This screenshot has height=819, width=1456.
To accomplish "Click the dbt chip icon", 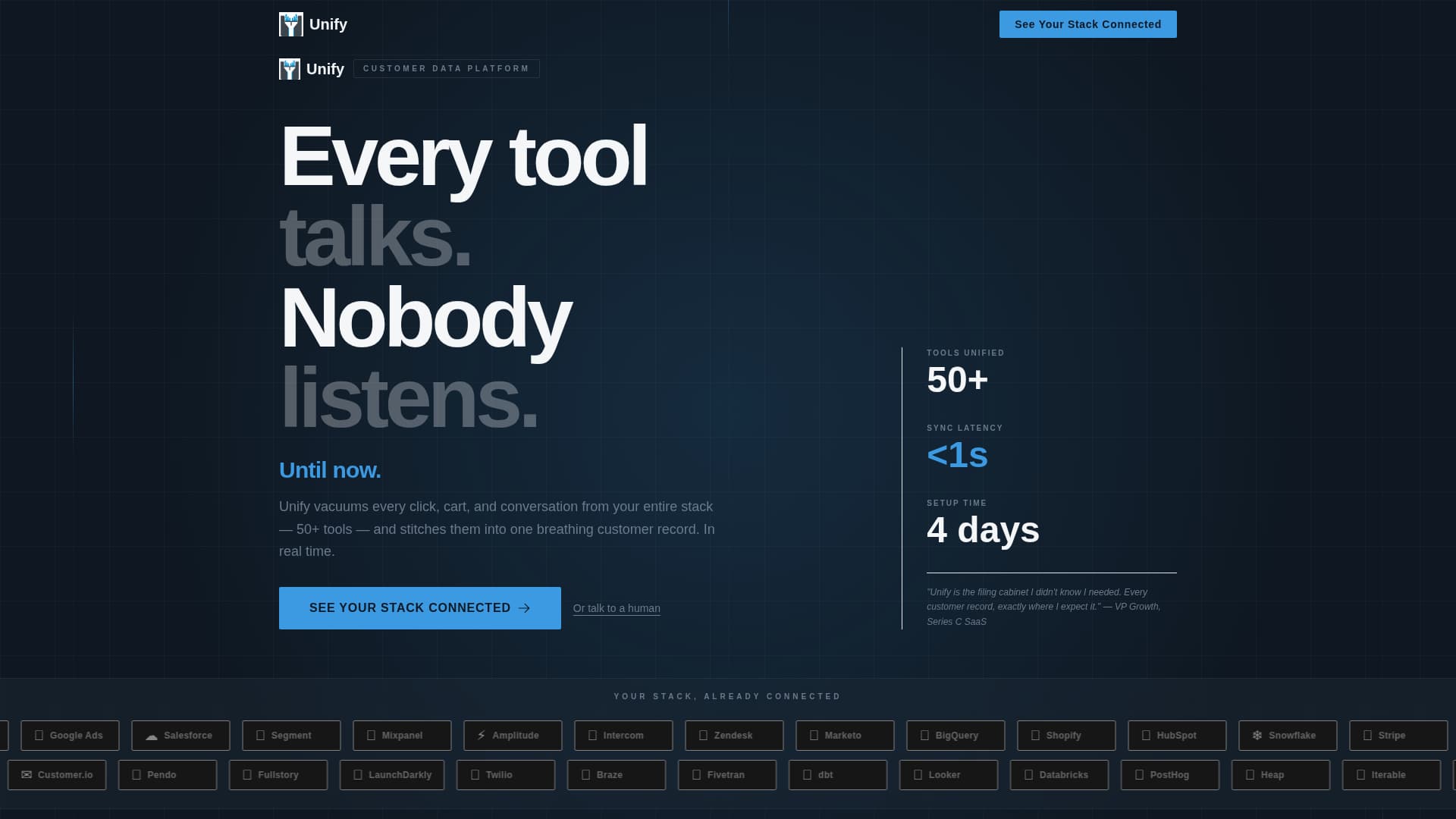I will (808, 775).
